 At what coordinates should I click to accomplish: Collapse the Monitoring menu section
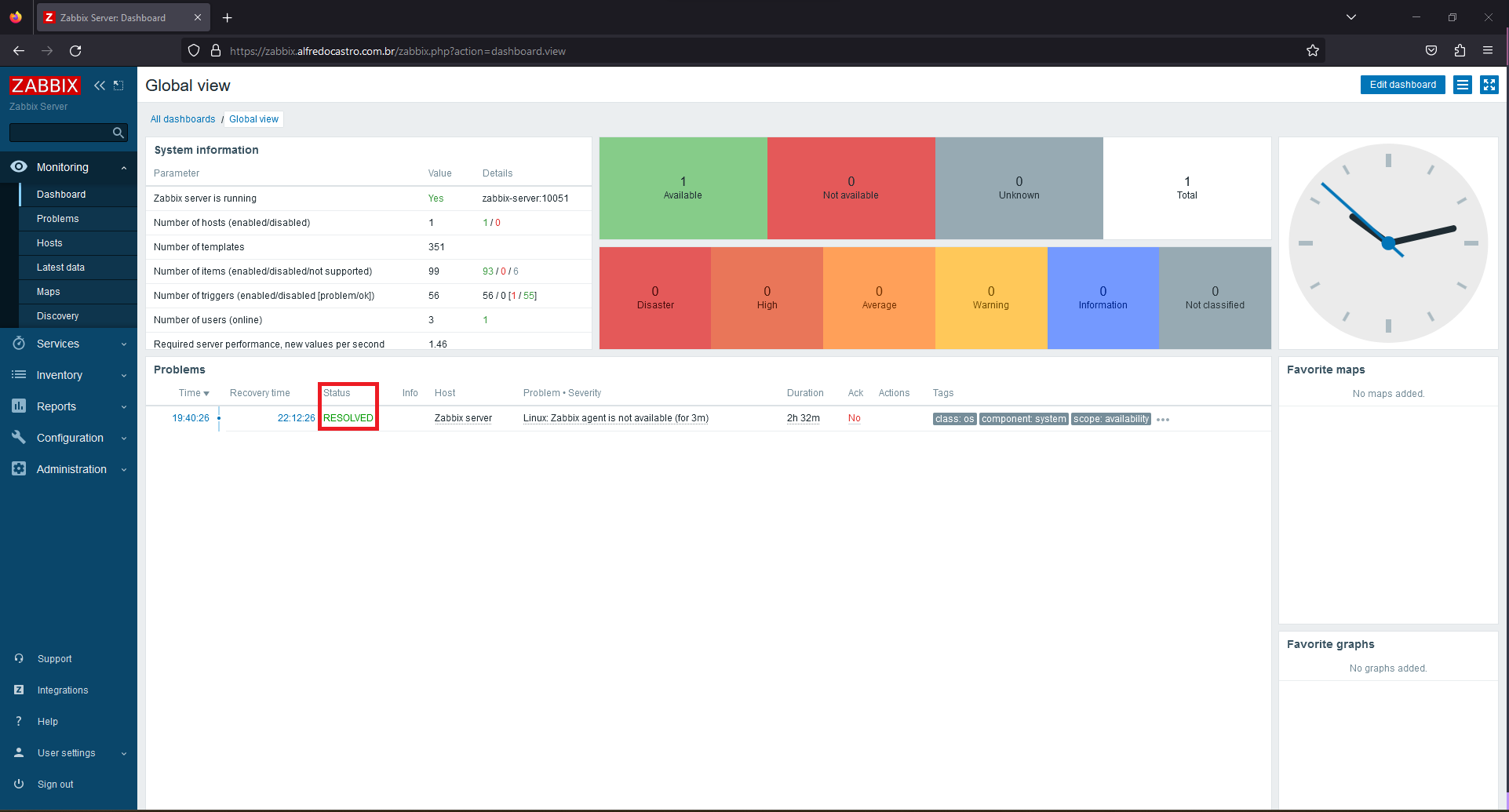[124, 168]
